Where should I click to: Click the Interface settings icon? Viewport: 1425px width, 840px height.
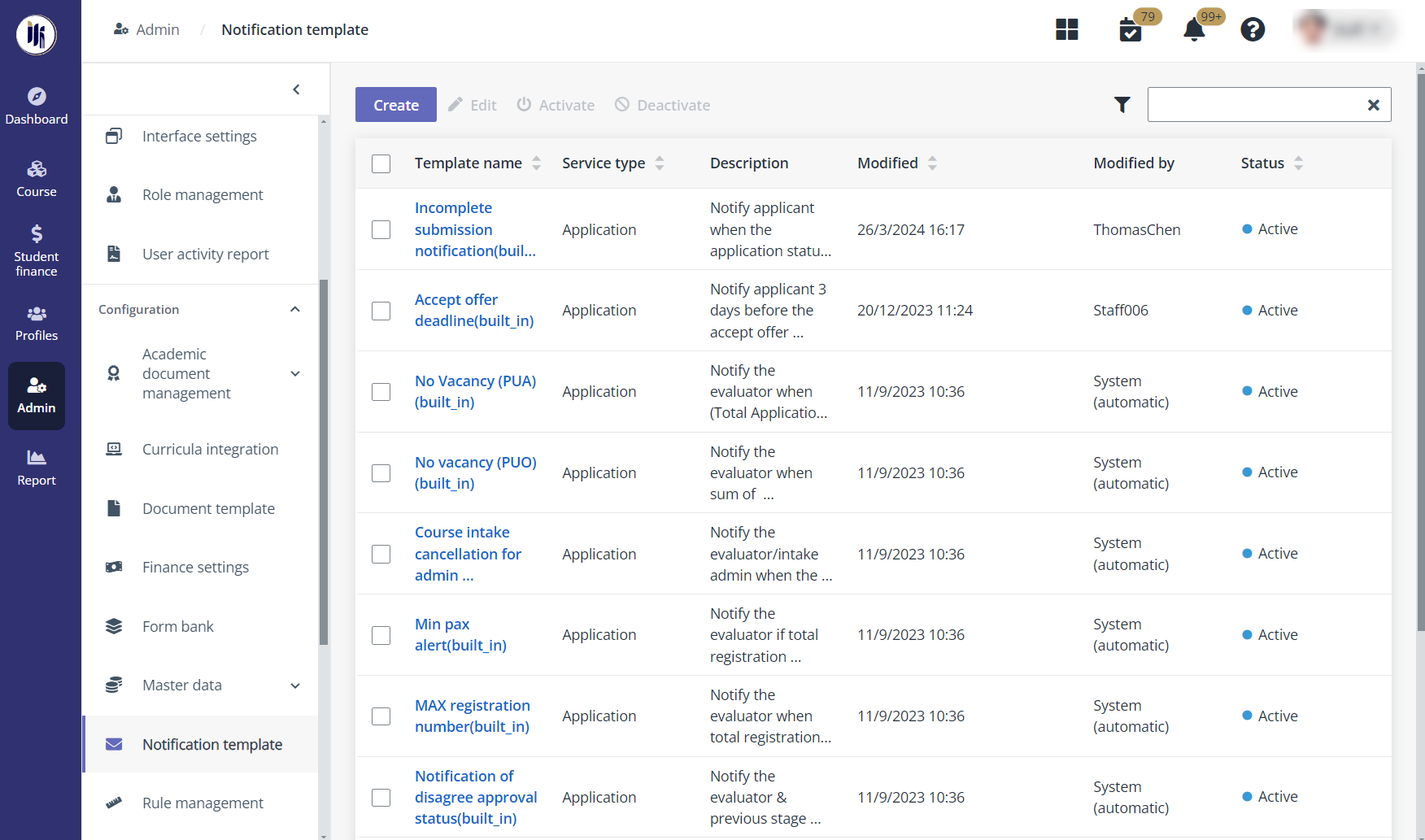pos(114,136)
